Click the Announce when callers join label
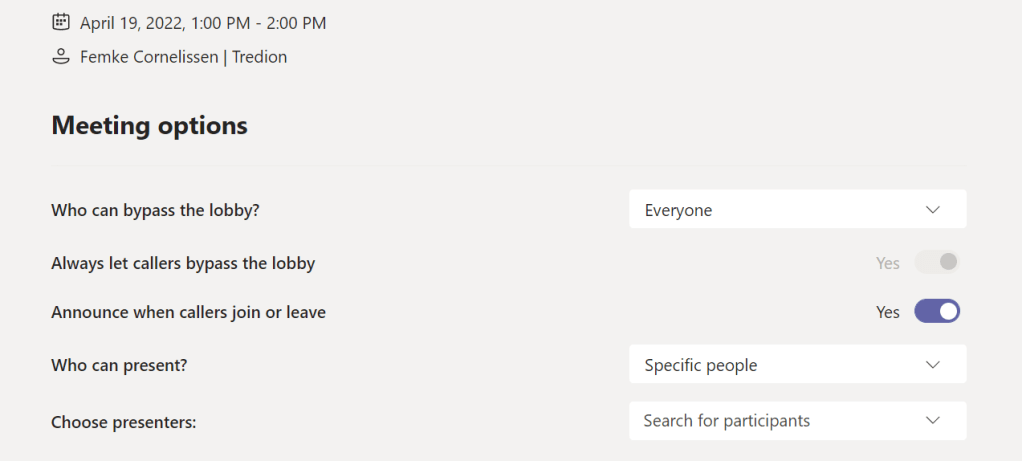Screen dimensions: 1022x461 (188, 312)
